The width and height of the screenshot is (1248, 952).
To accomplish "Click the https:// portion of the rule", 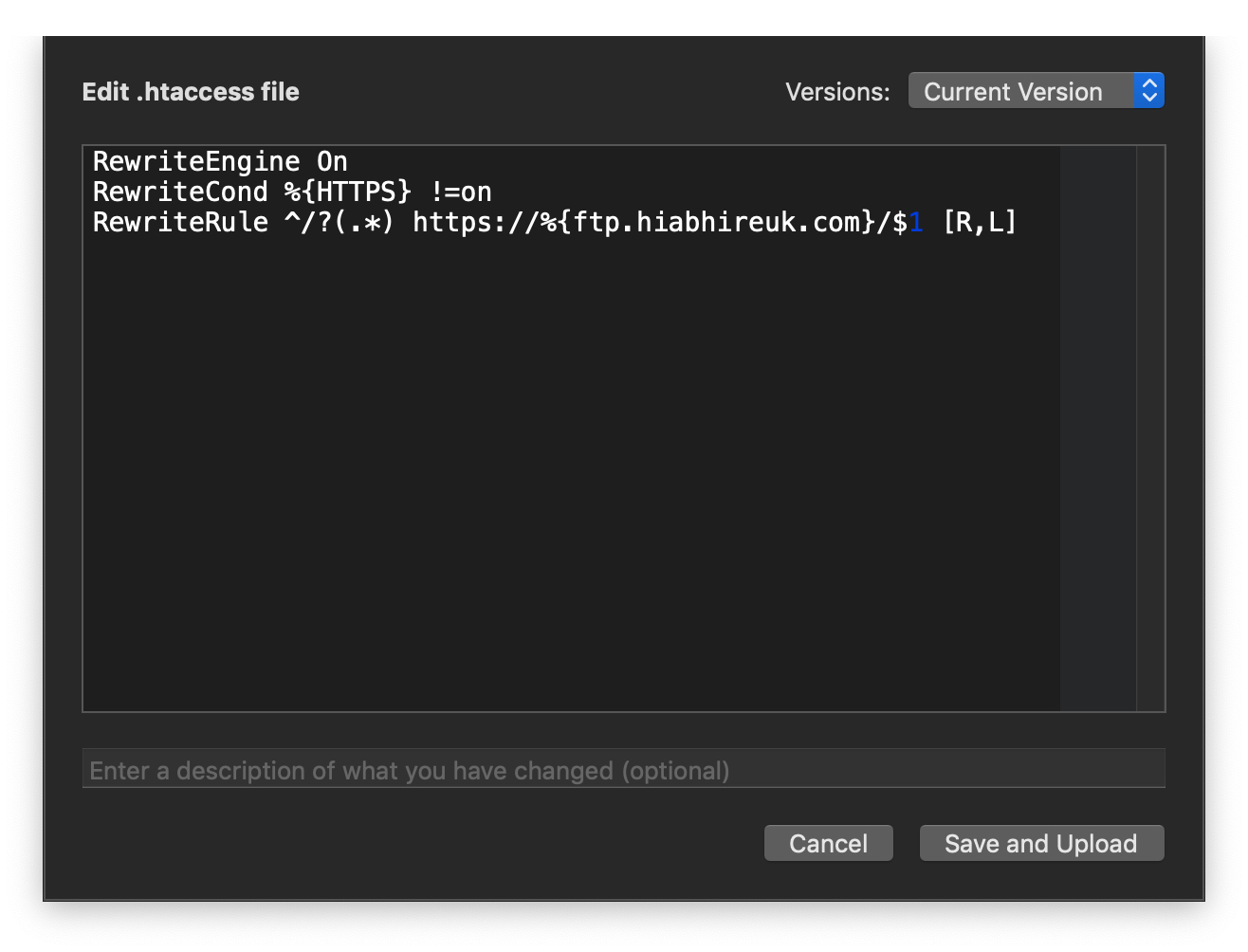I will [476, 223].
